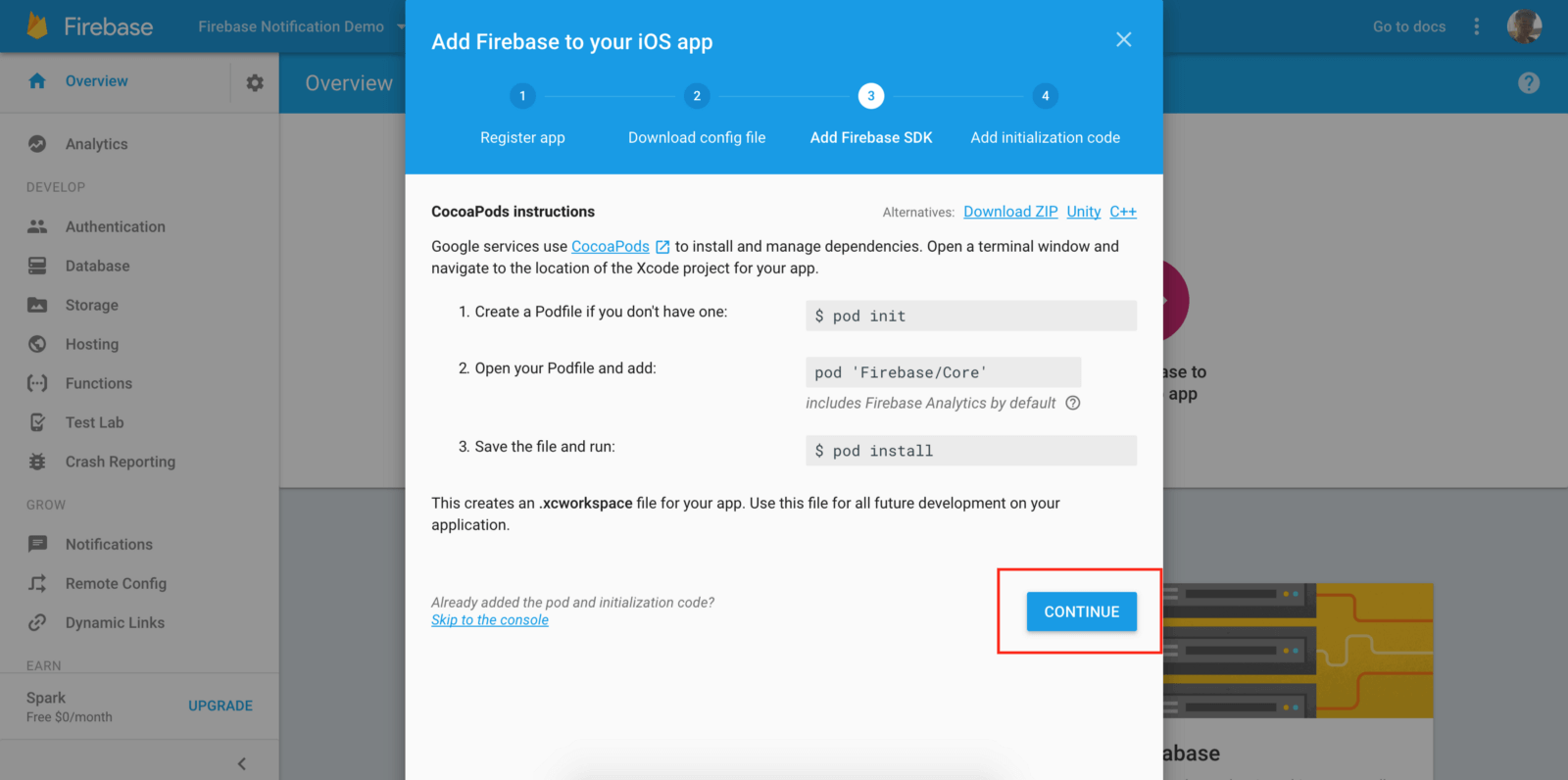Click the UPGRADE plan button
This screenshot has height=780, width=1568.
point(220,706)
